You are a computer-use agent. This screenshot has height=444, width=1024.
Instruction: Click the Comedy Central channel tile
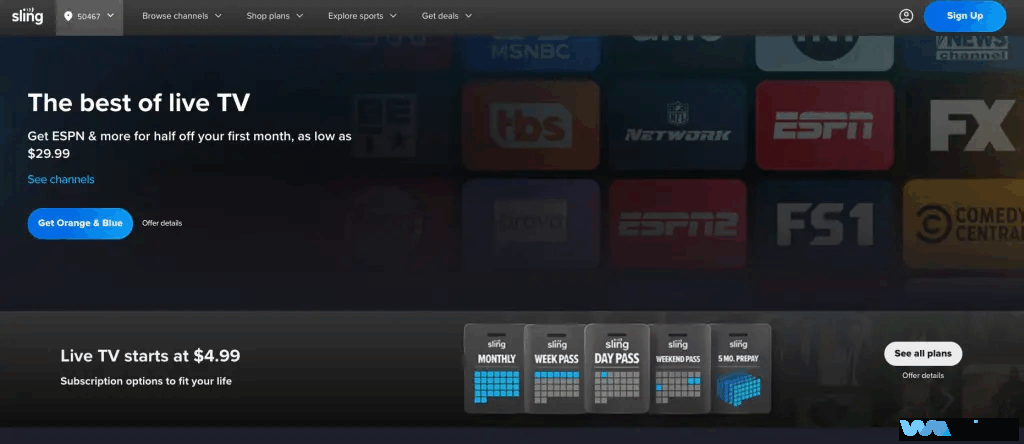point(964,224)
